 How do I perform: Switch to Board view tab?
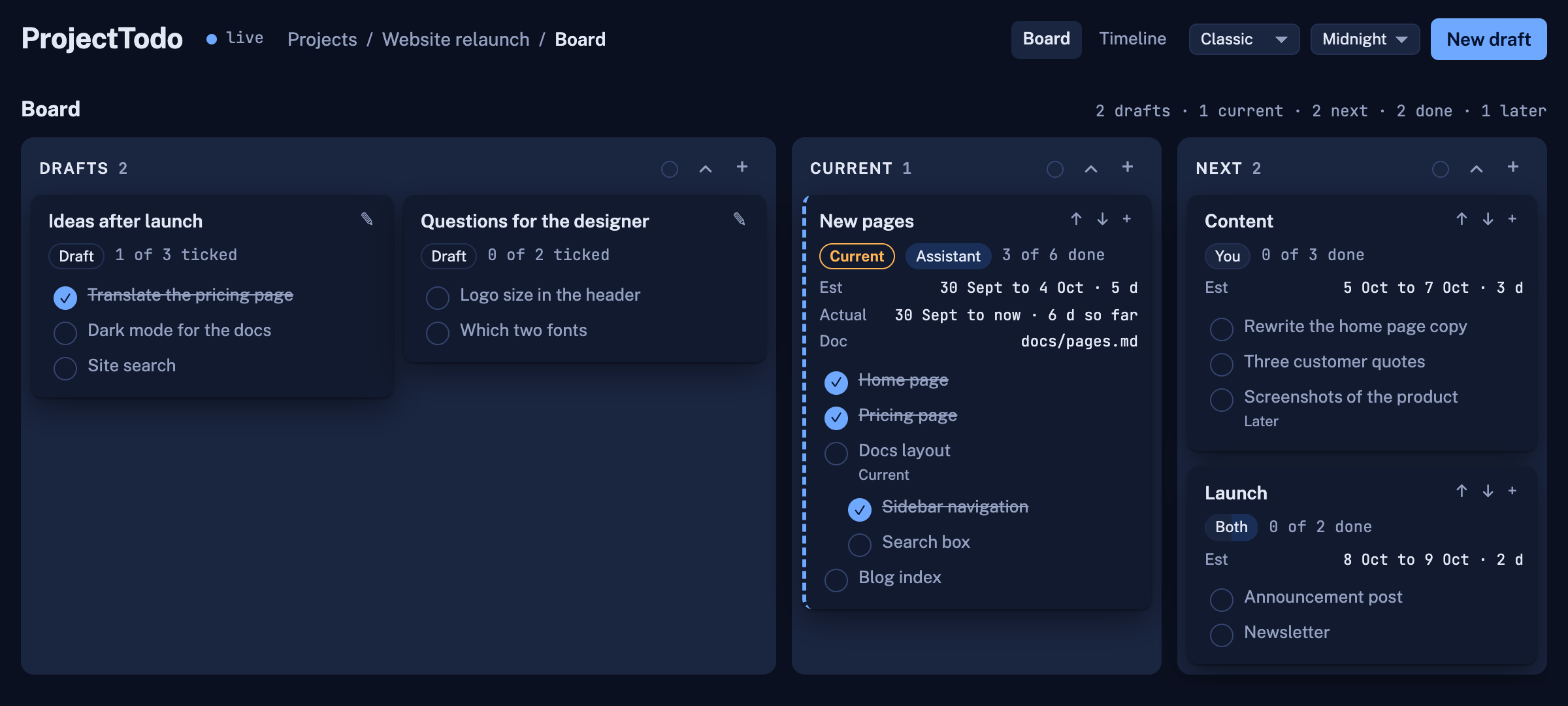tap(1046, 39)
